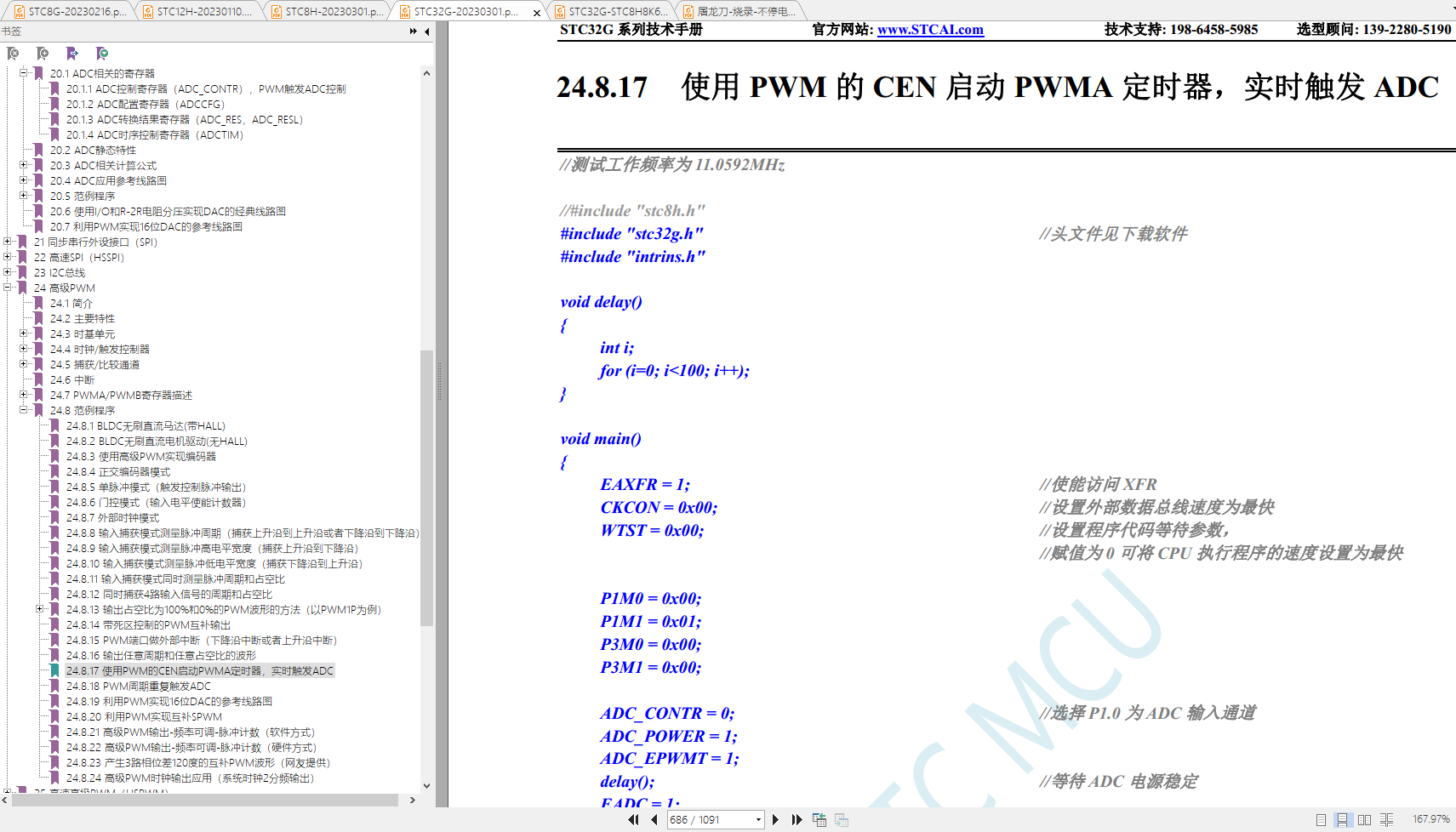Open bookmark 24.8.14 带死区控制的PWM互补输出
The image size is (1456, 832).
pos(148,624)
